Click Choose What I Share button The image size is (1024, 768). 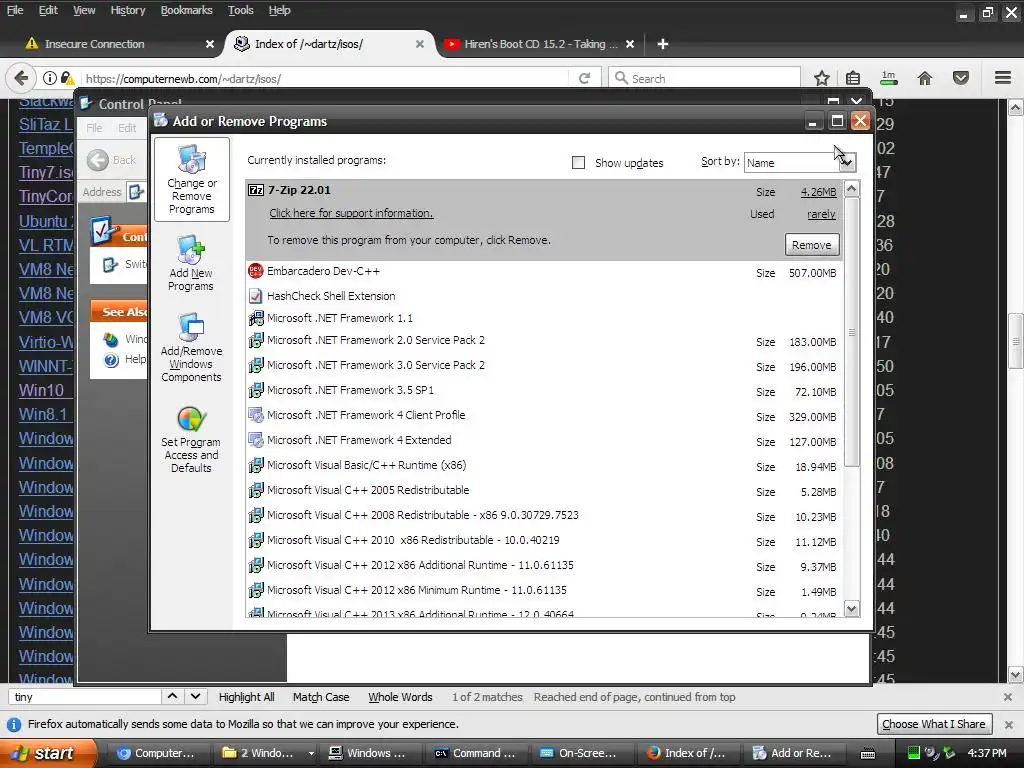click(x=934, y=724)
